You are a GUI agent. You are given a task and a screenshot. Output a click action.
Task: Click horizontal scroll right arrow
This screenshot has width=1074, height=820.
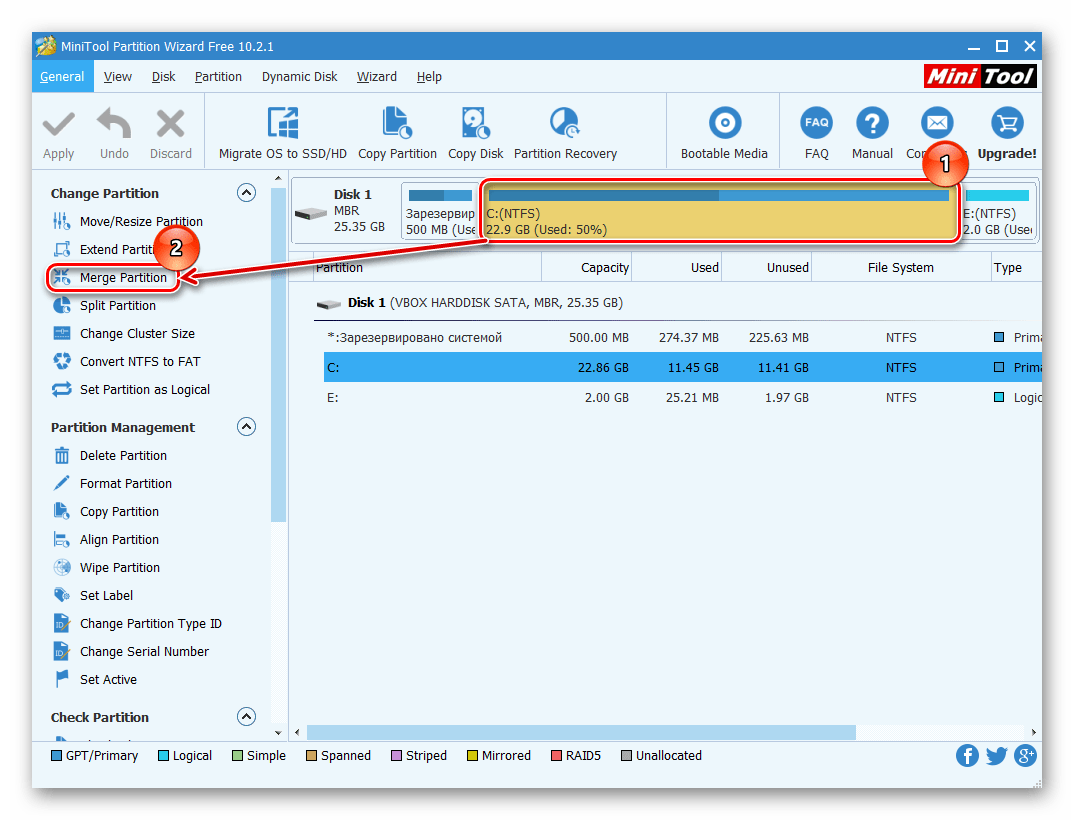1033,732
